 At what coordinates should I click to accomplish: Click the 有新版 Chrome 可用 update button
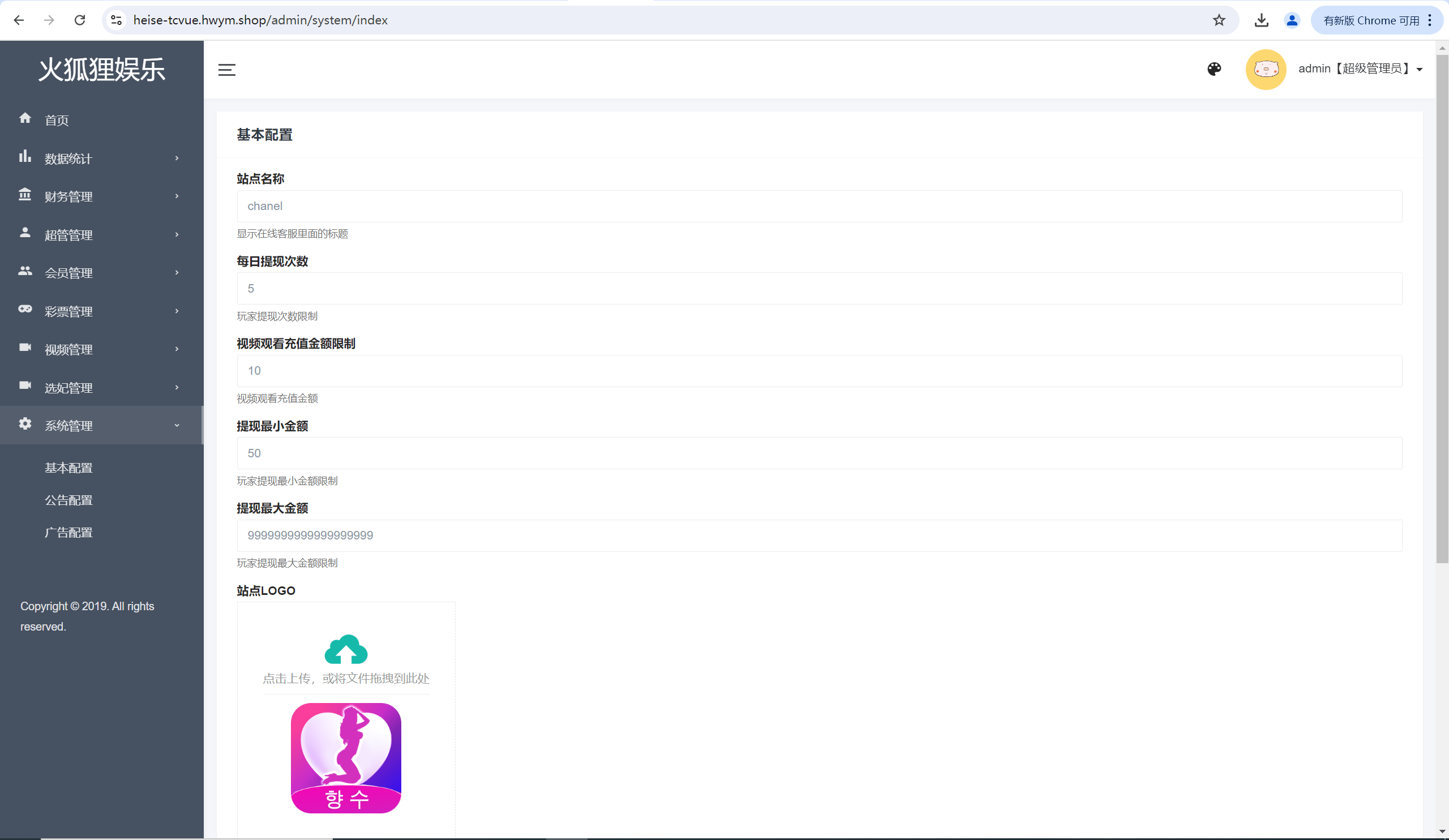pos(1371,20)
